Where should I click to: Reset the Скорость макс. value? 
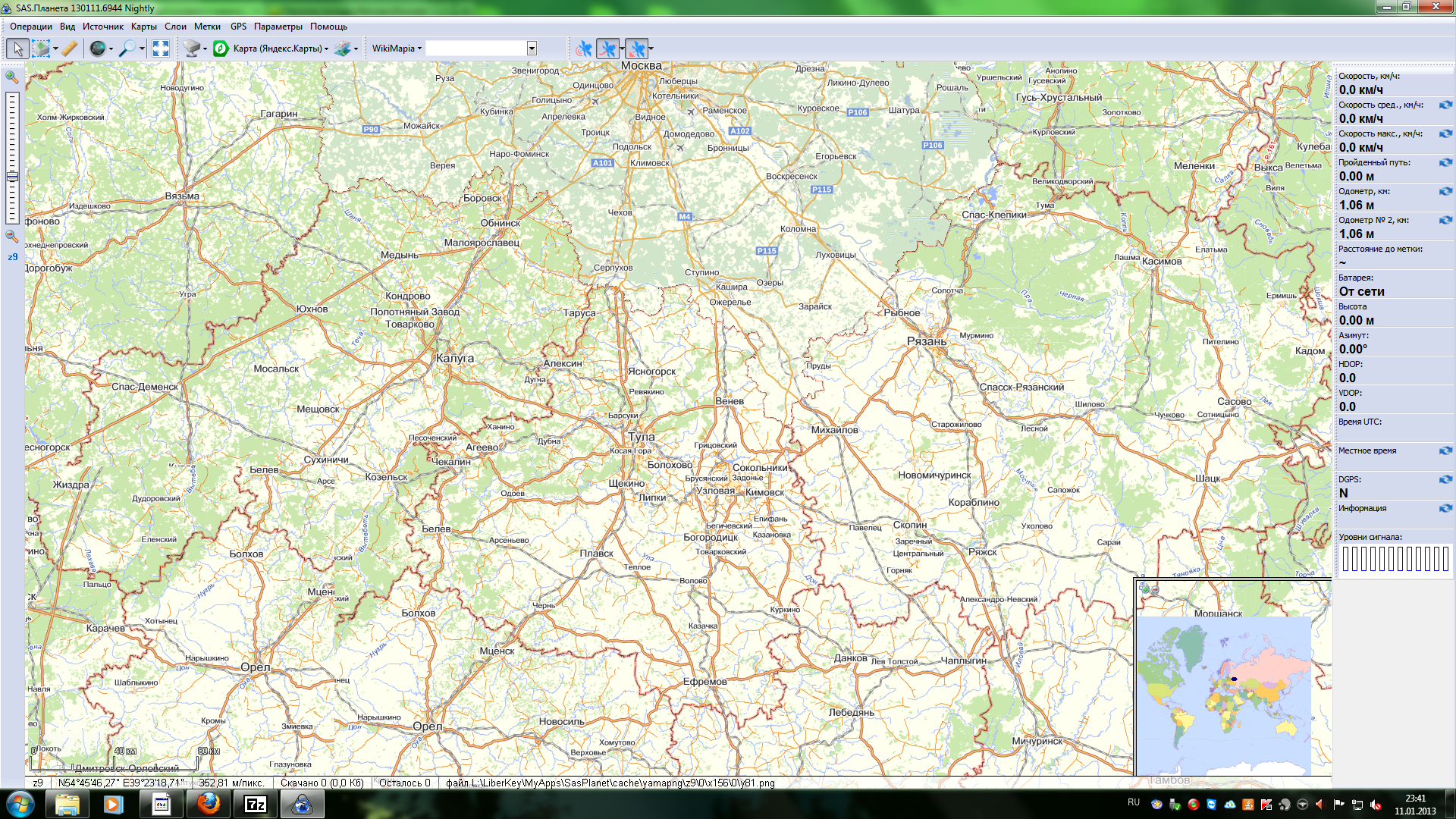1445,133
